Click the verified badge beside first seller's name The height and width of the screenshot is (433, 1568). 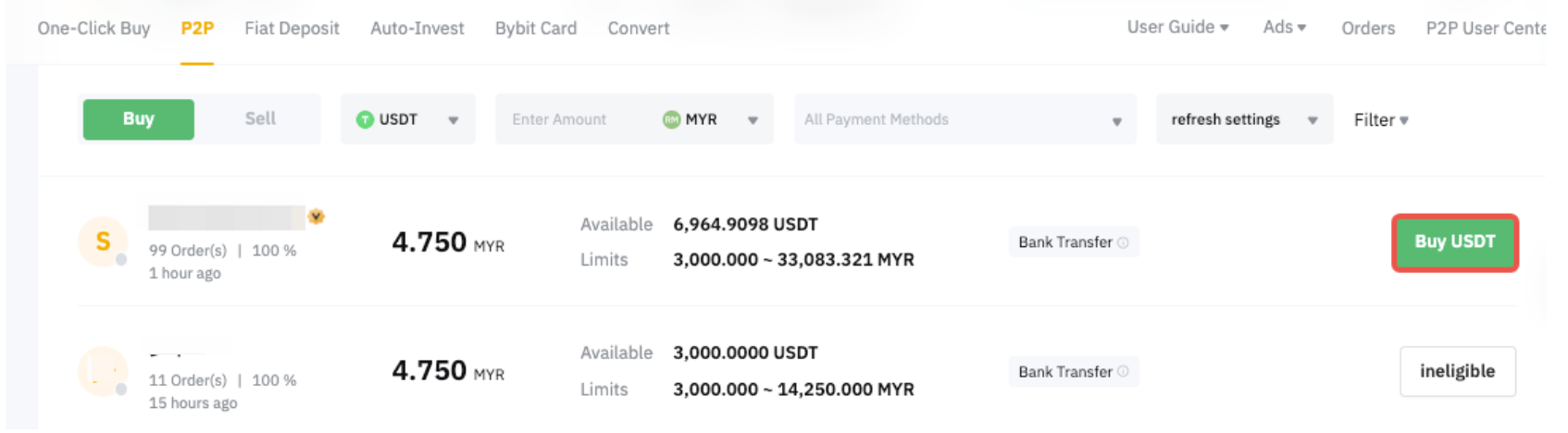click(317, 216)
